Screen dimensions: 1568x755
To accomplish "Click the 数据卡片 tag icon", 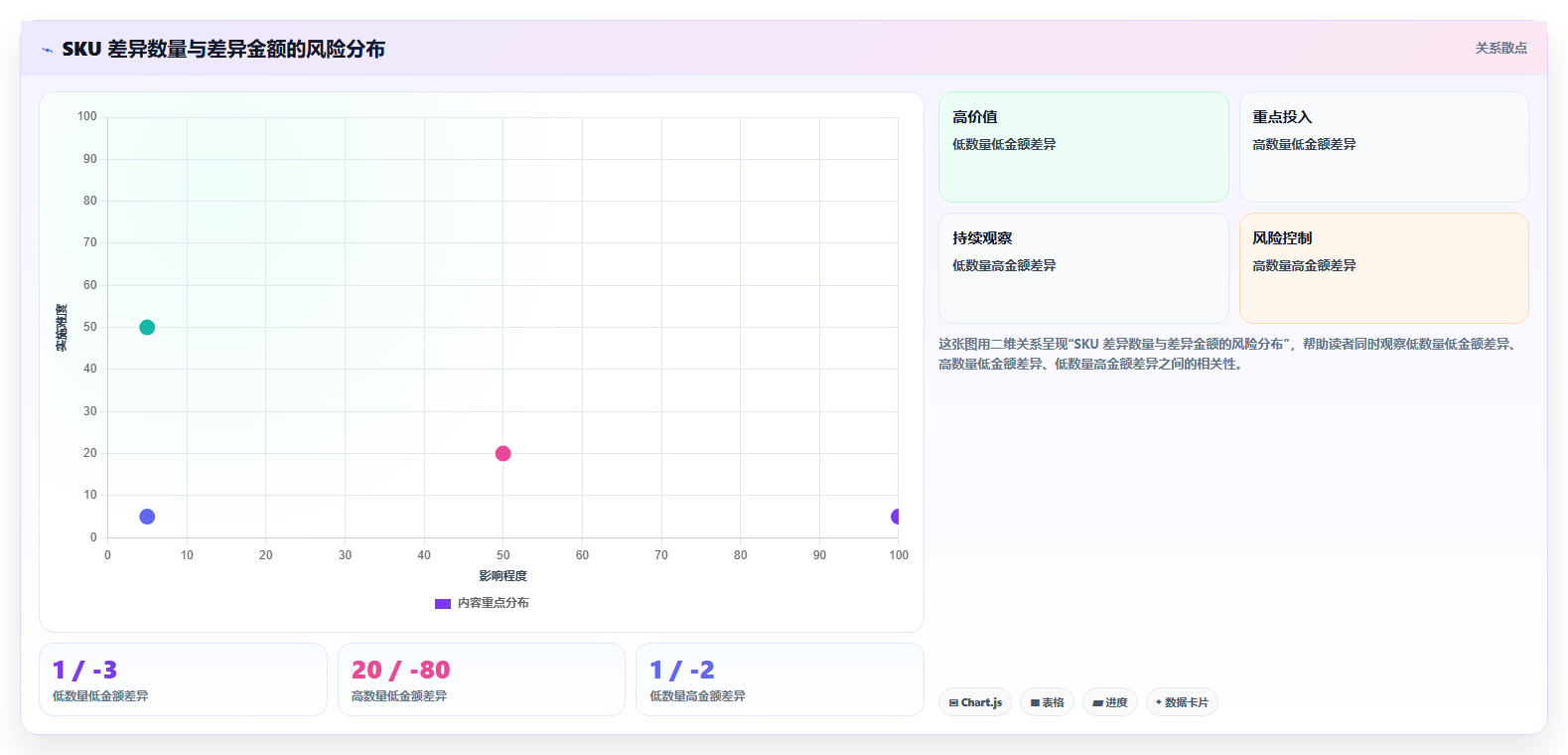I will coord(1159,702).
